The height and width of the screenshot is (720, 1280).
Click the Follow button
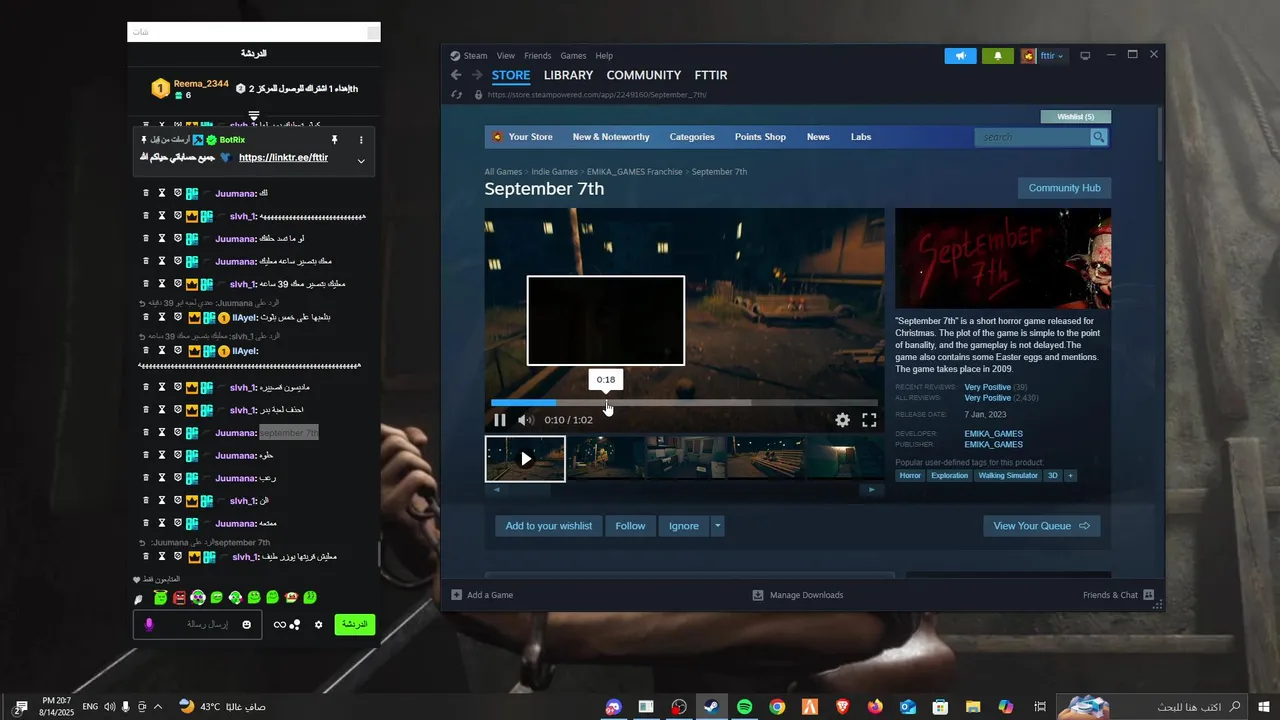[630, 526]
